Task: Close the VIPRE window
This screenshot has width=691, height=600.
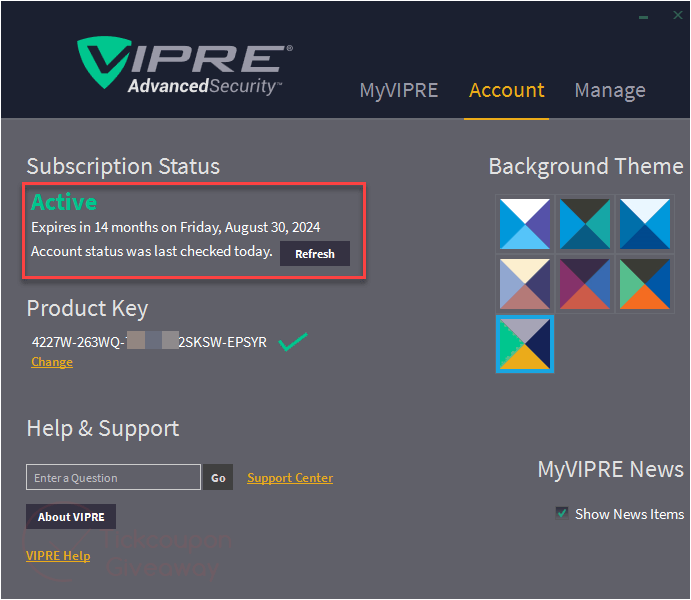Action: click(678, 15)
